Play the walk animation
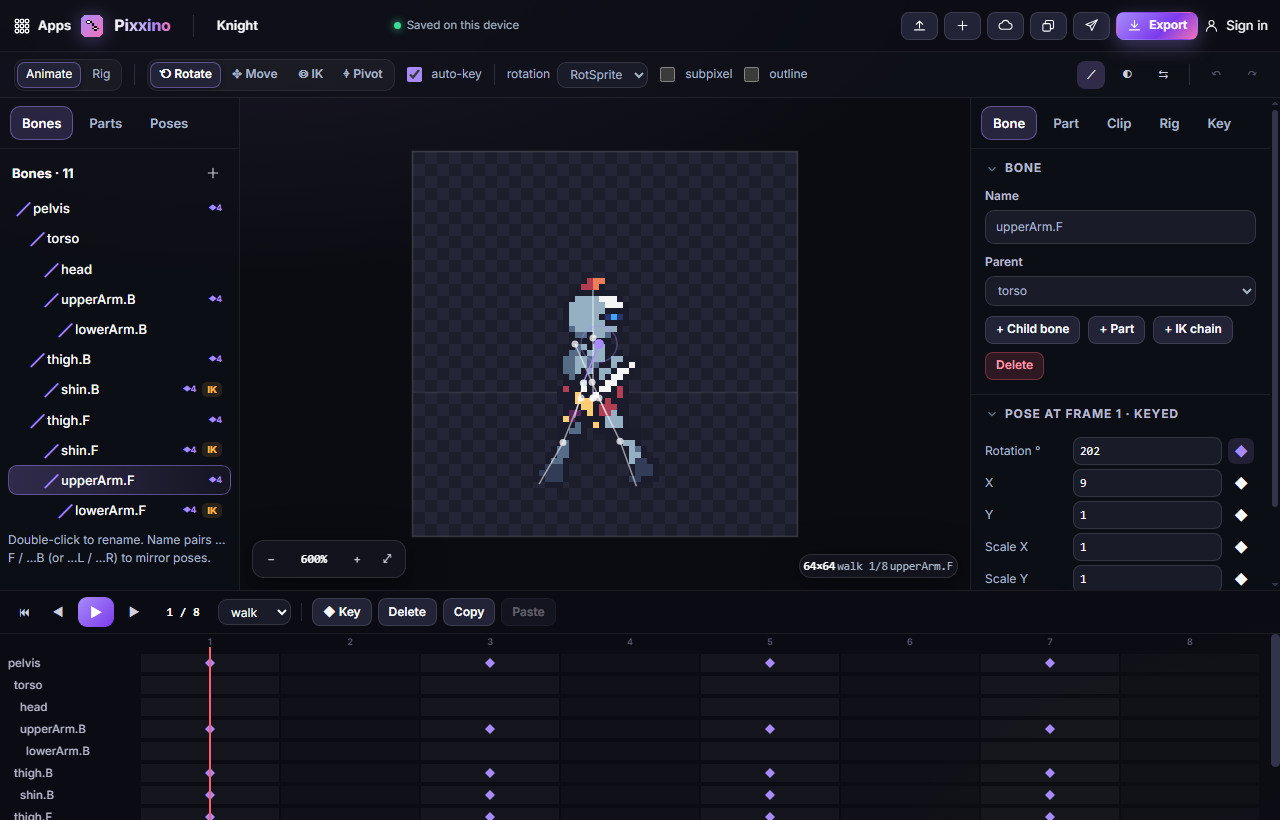This screenshot has width=1280, height=820. tap(96, 612)
